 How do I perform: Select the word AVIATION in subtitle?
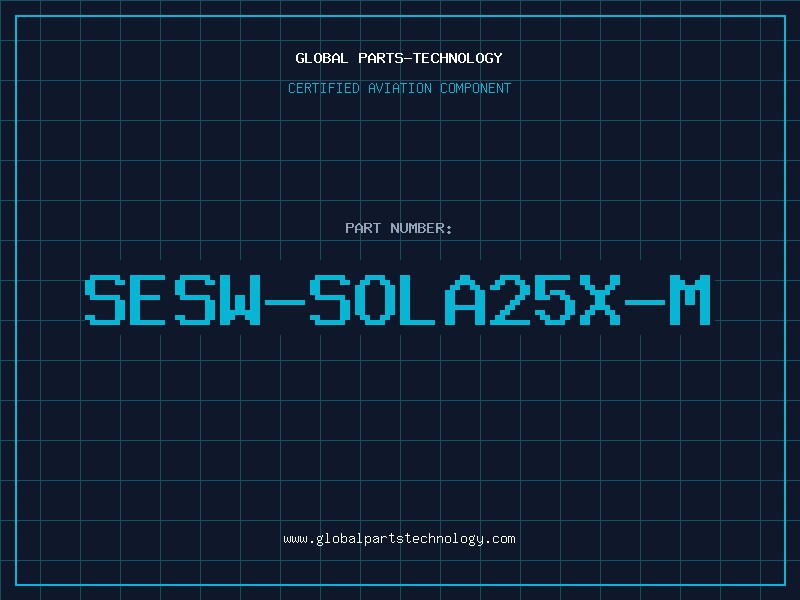coord(400,88)
